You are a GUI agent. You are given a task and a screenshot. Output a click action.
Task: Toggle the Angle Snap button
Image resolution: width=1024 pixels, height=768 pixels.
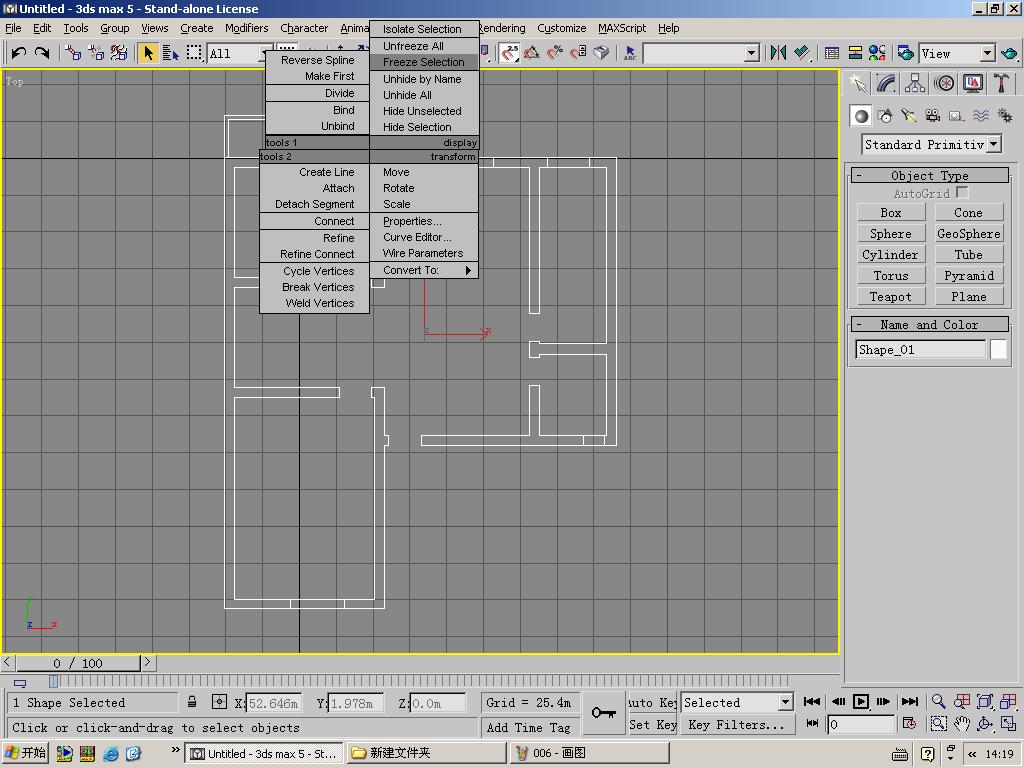coord(532,53)
